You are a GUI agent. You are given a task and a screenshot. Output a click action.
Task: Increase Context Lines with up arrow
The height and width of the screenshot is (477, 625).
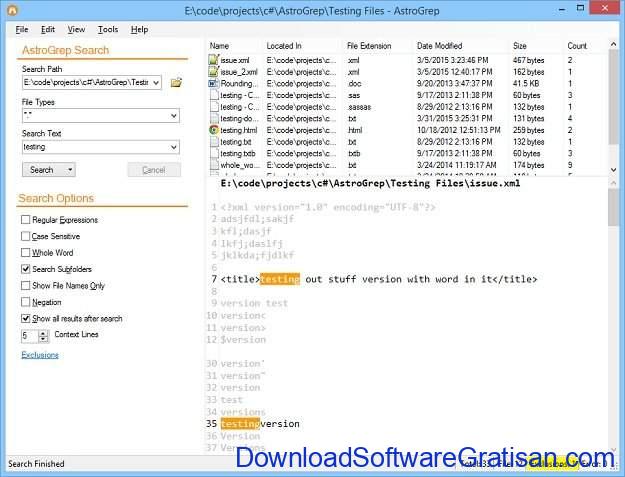tap(43, 333)
